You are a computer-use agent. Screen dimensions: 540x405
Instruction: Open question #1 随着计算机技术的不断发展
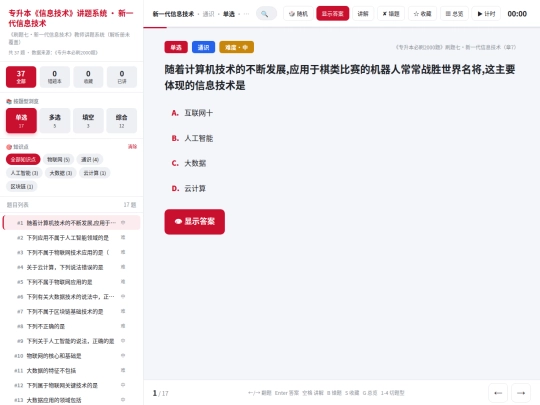(x=72, y=223)
